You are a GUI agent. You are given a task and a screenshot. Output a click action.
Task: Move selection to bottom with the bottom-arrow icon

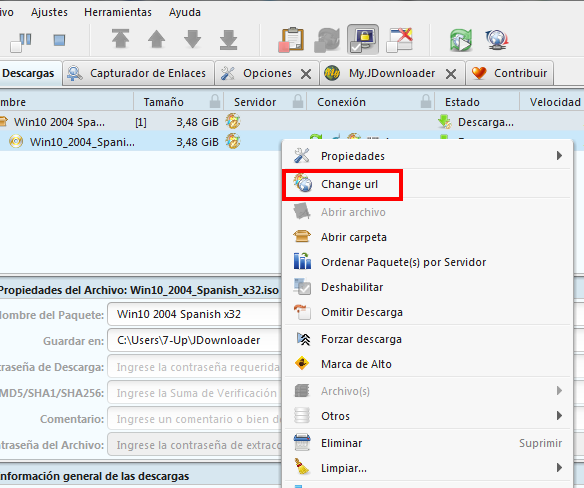pos(228,39)
